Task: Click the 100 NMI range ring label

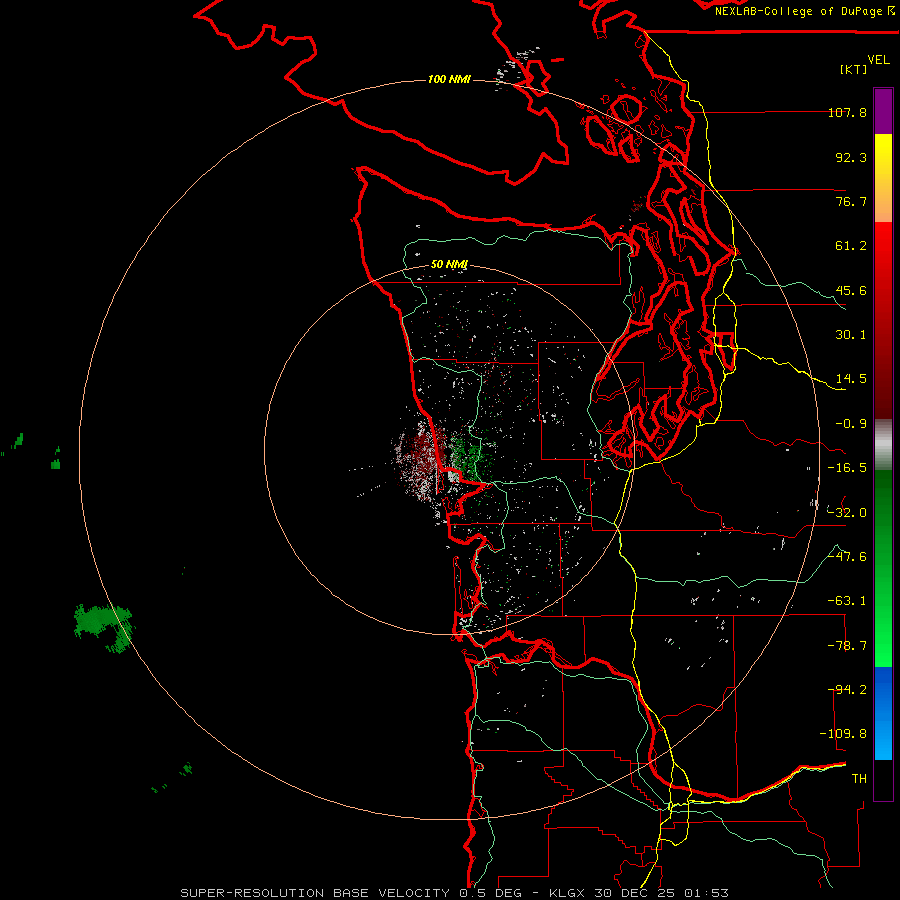Action: coord(449,79)
